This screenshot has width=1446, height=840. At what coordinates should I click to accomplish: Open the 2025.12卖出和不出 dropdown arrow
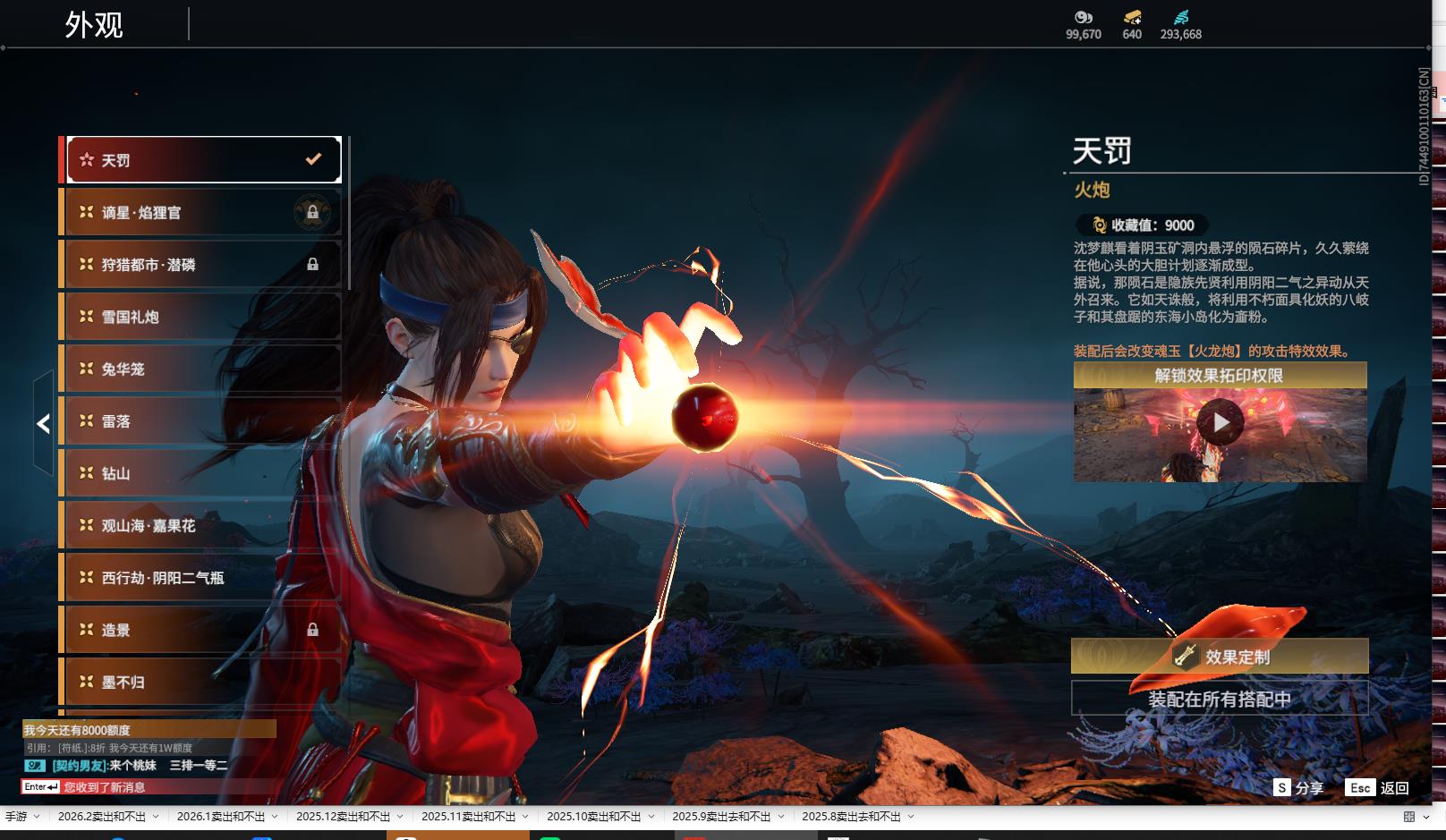[400, 817]
